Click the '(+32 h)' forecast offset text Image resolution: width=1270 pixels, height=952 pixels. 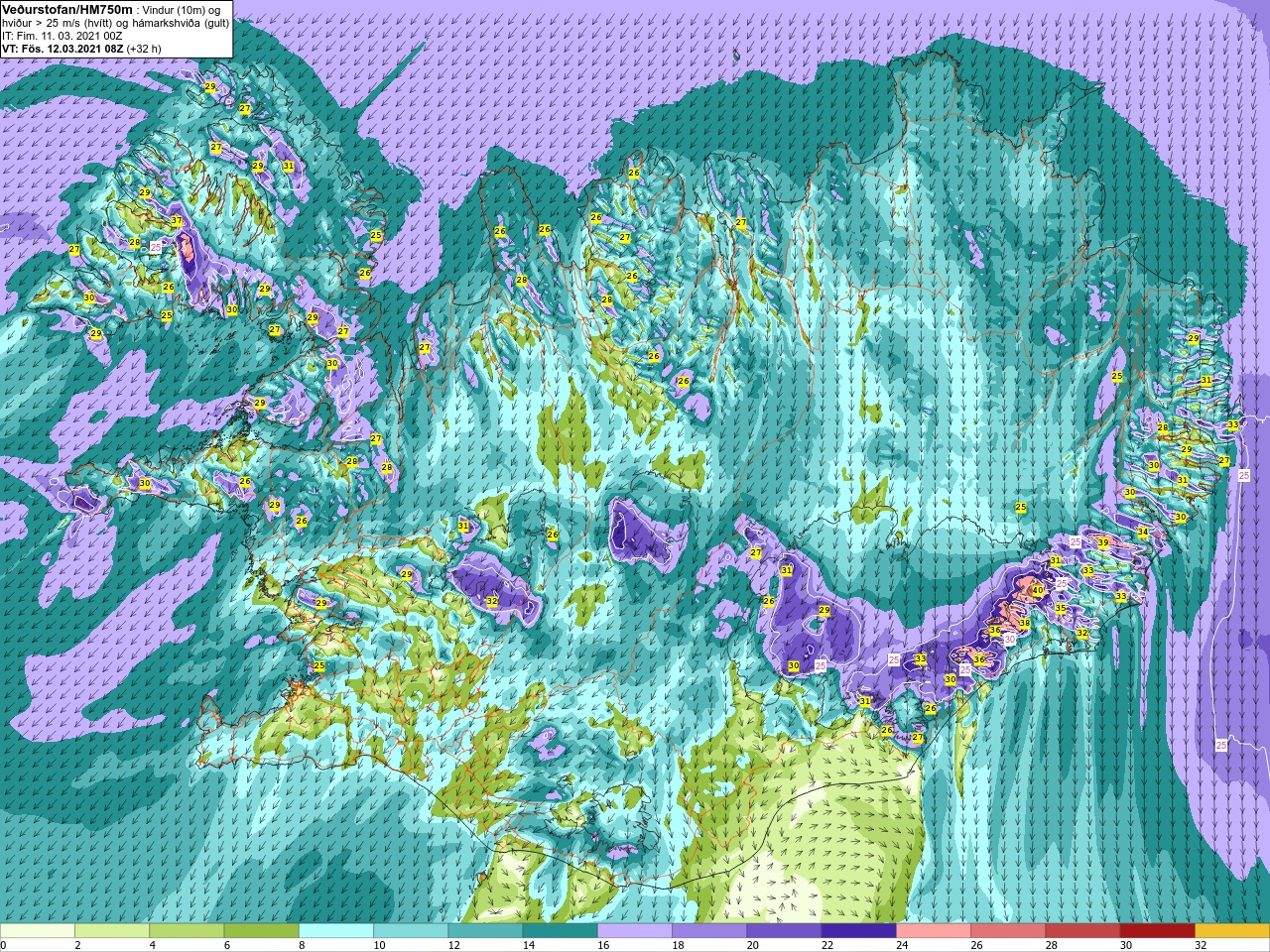tap(144, 48)
